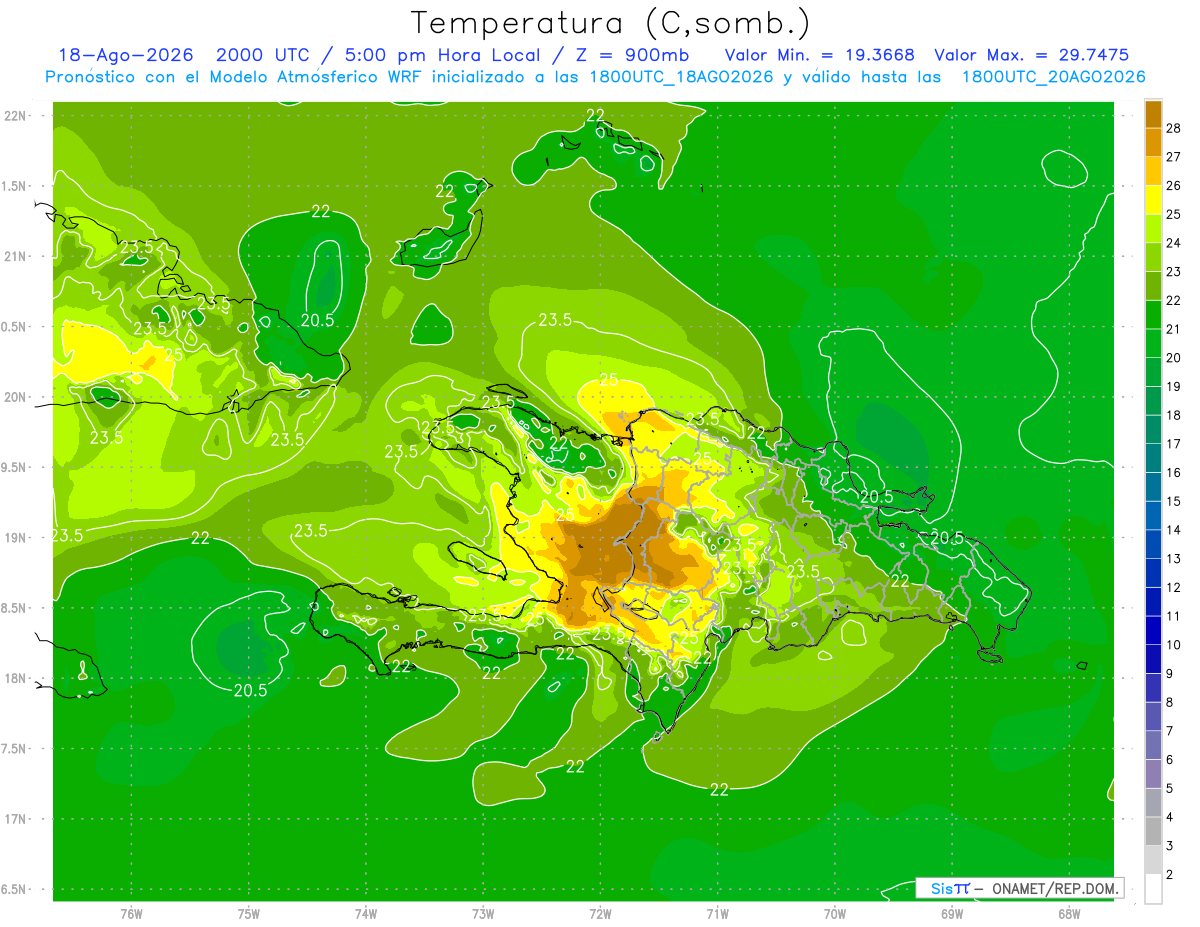Click the "75W" longitude axis label
This screenshot has width=1200, height=927.
(x=249, y=914)
